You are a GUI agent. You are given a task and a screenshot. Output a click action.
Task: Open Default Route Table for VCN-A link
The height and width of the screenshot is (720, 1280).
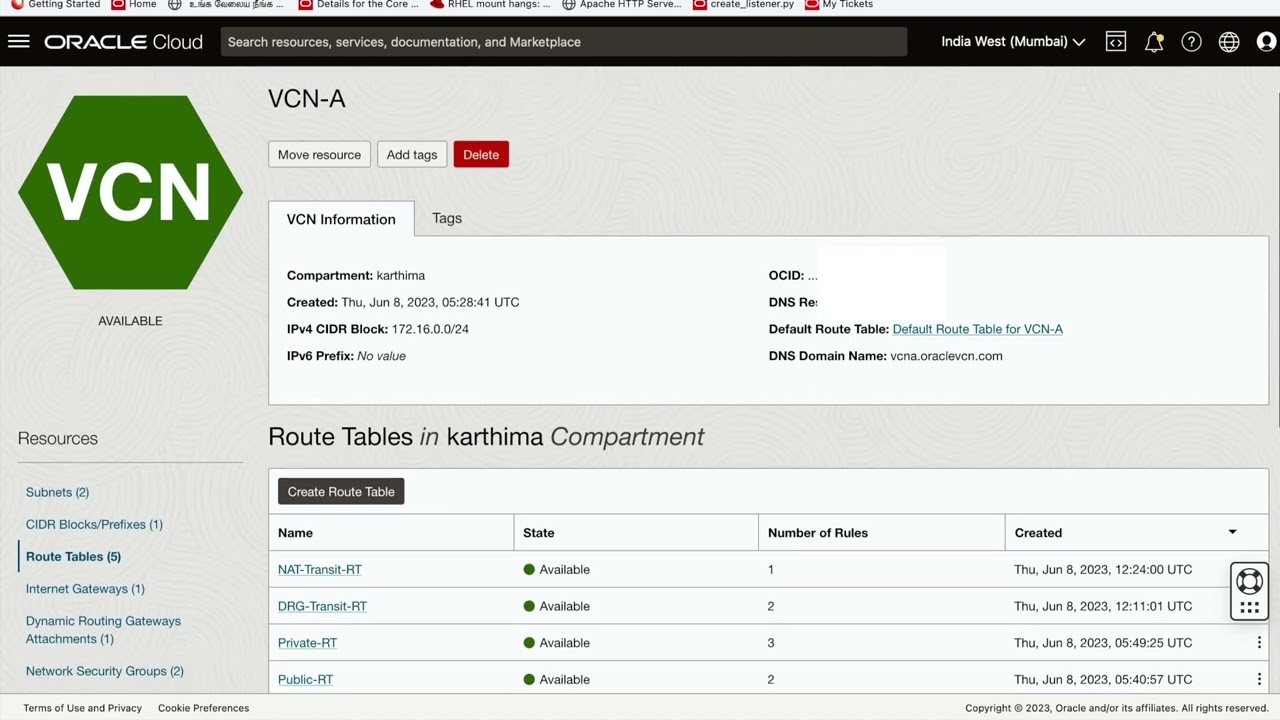(977, 329)
